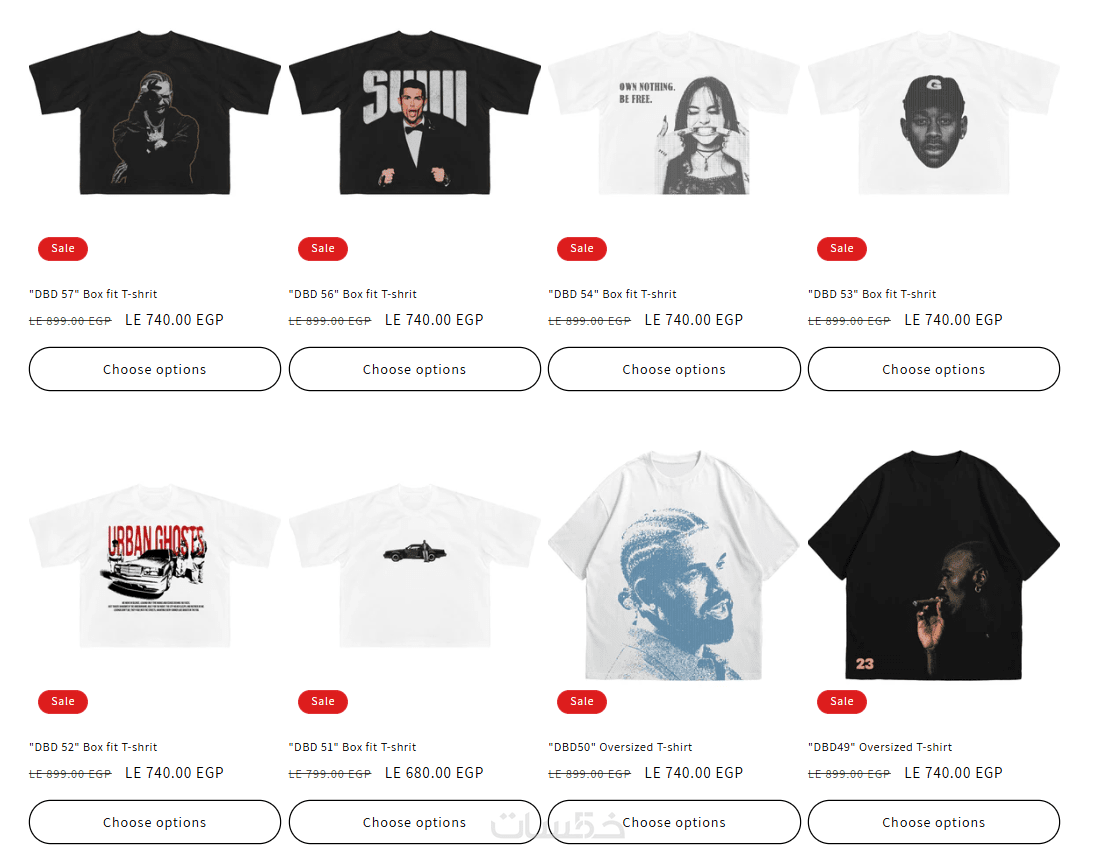The width and height of the screenshot is (1116, 856).
Task: View the Urban Ghosts shirt image
Action: [154, 566]
